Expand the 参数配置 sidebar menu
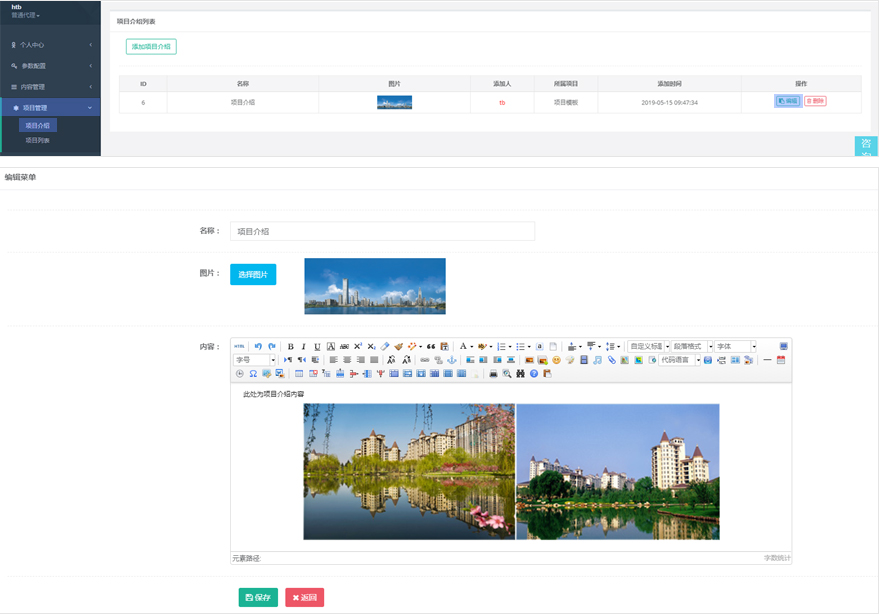The width and height of the screenshot is (879, 614). tap(50, 66)
